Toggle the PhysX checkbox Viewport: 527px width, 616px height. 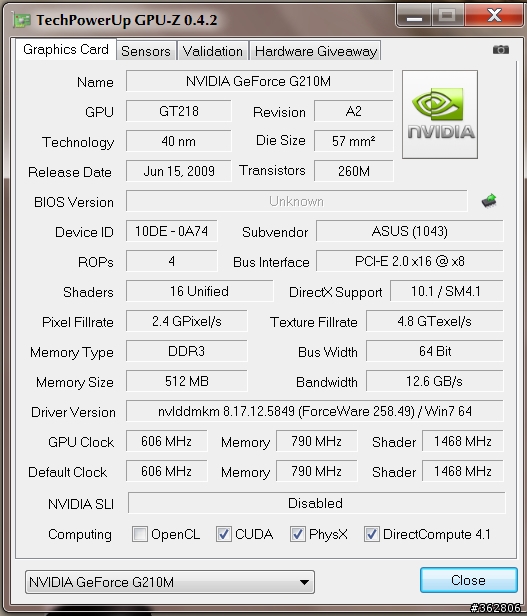tap(297, 534)
